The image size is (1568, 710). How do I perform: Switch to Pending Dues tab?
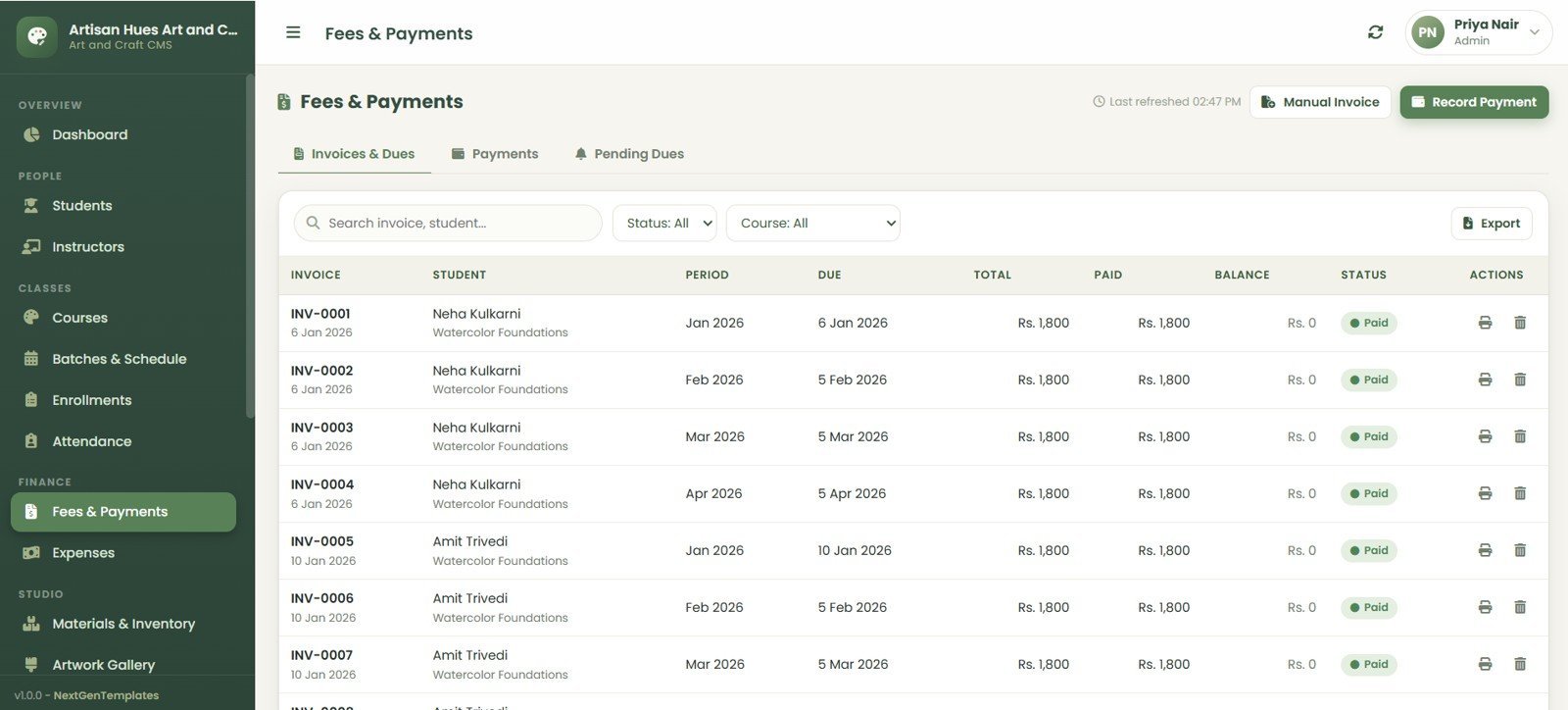[x=629, y=154]
